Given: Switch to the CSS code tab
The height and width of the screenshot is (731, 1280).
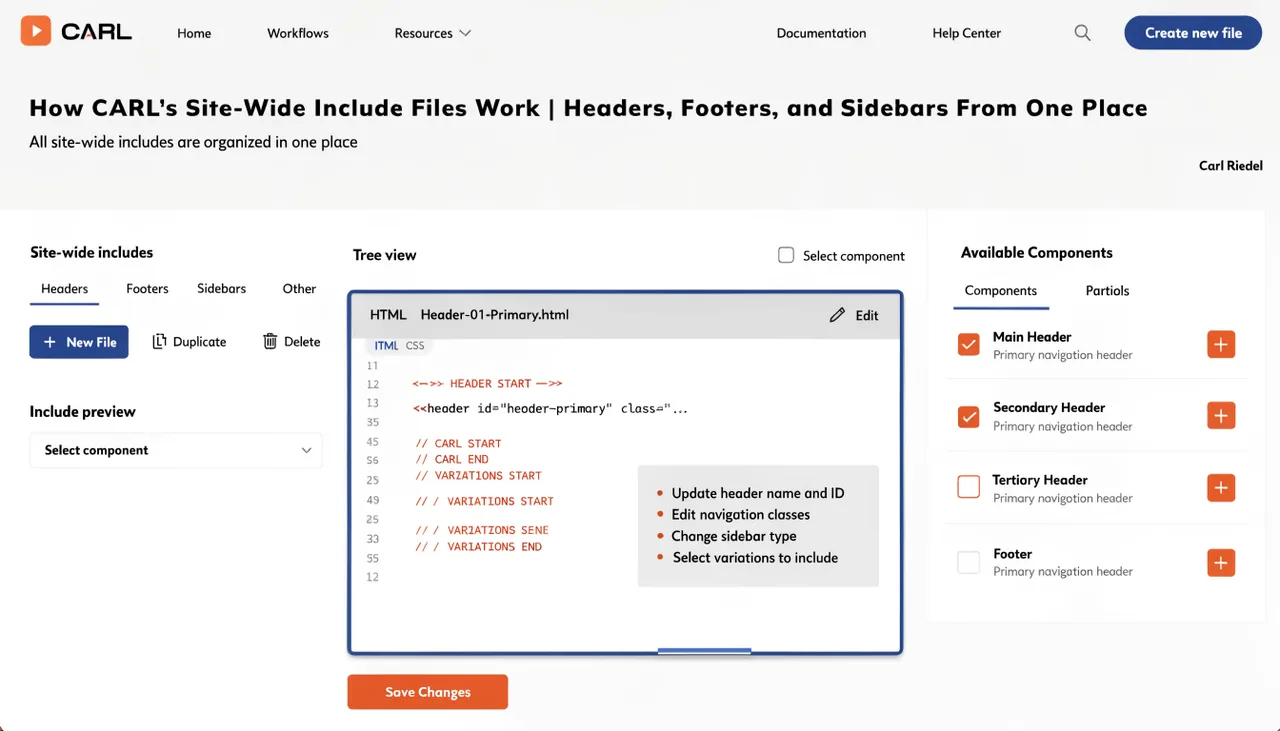Looking at the screenshot, I should pyautogui.click(x=415, y=346).
